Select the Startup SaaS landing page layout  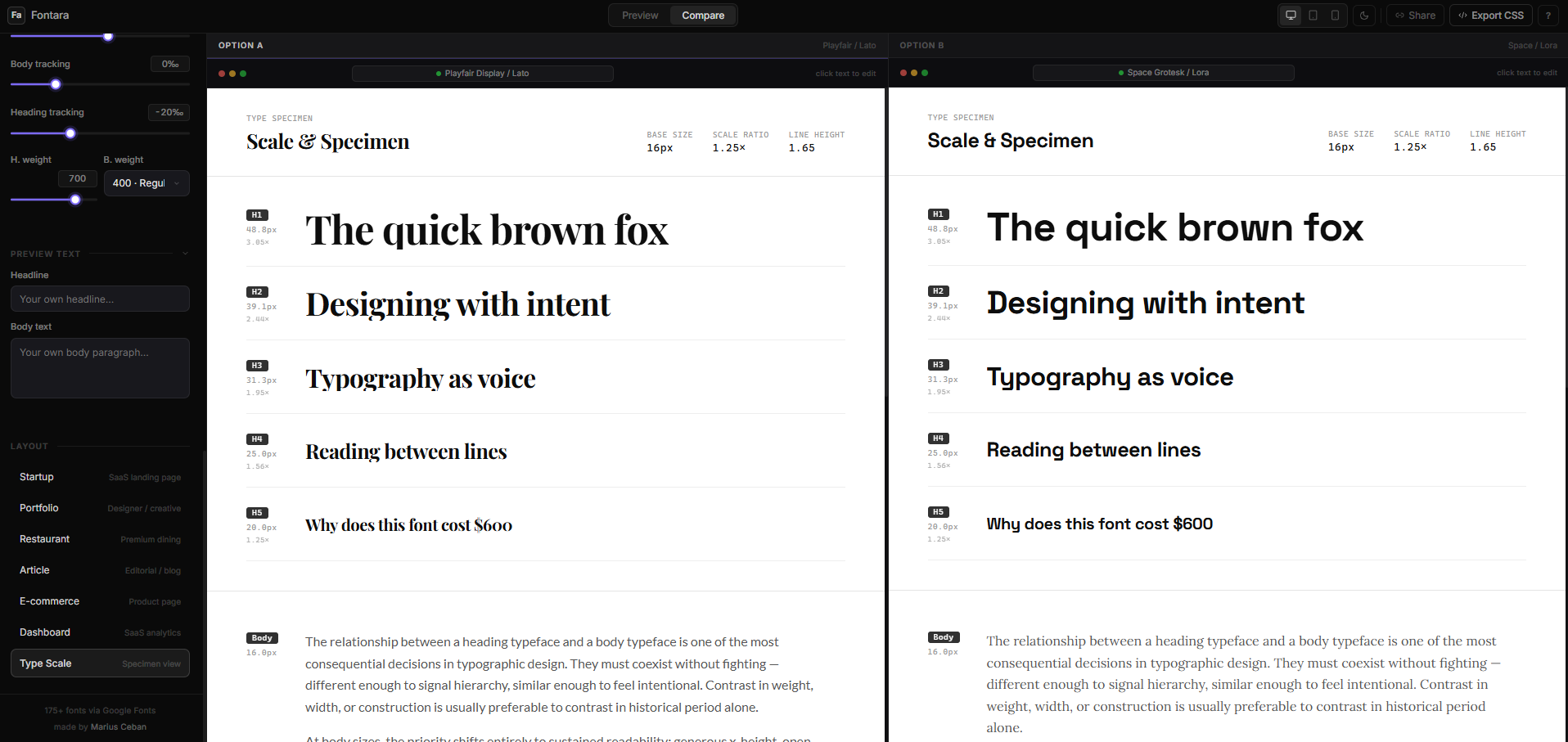pos(36,477)
